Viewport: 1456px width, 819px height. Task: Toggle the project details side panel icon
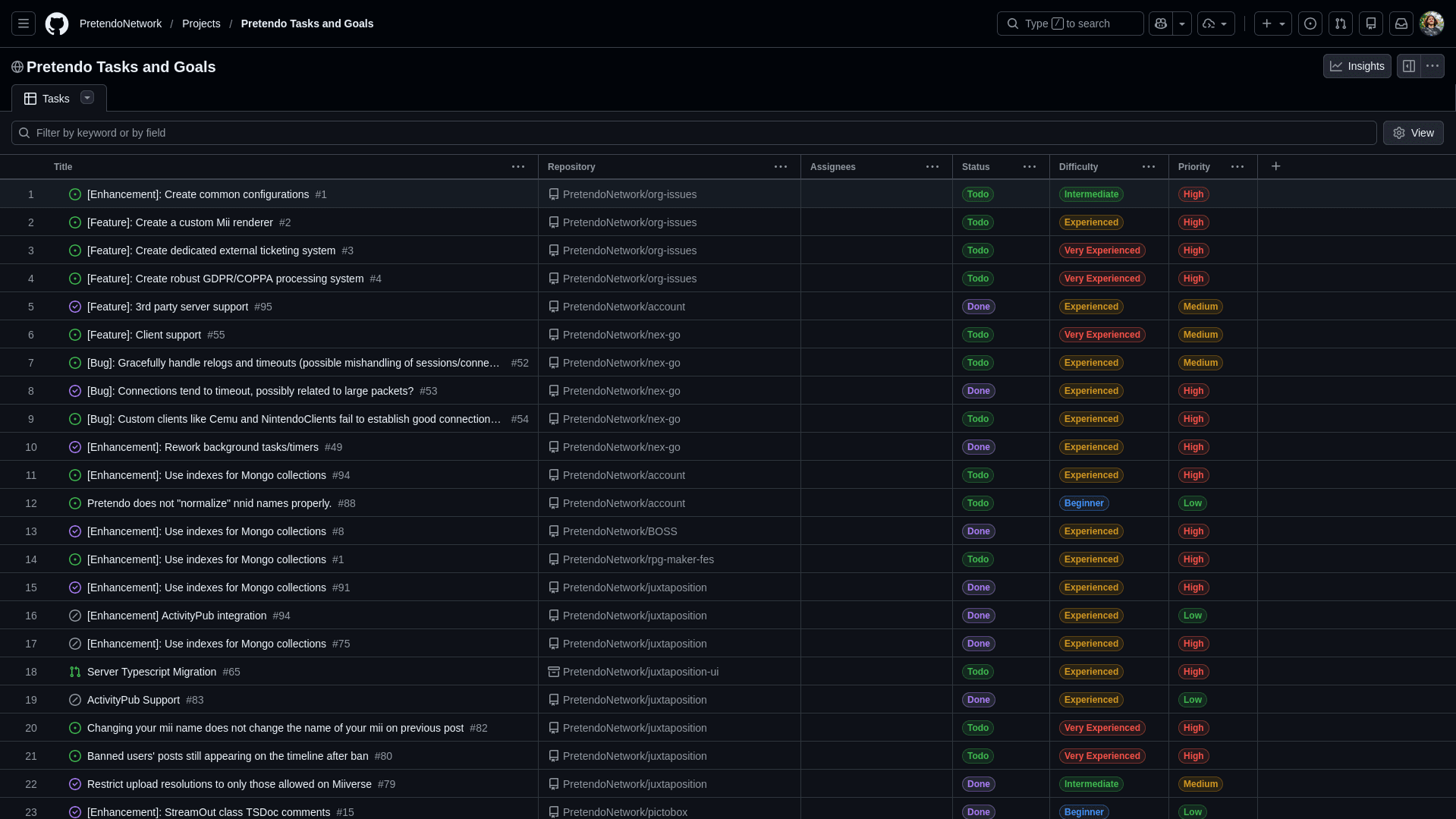pyautogui.click(x=1409, y=66)
